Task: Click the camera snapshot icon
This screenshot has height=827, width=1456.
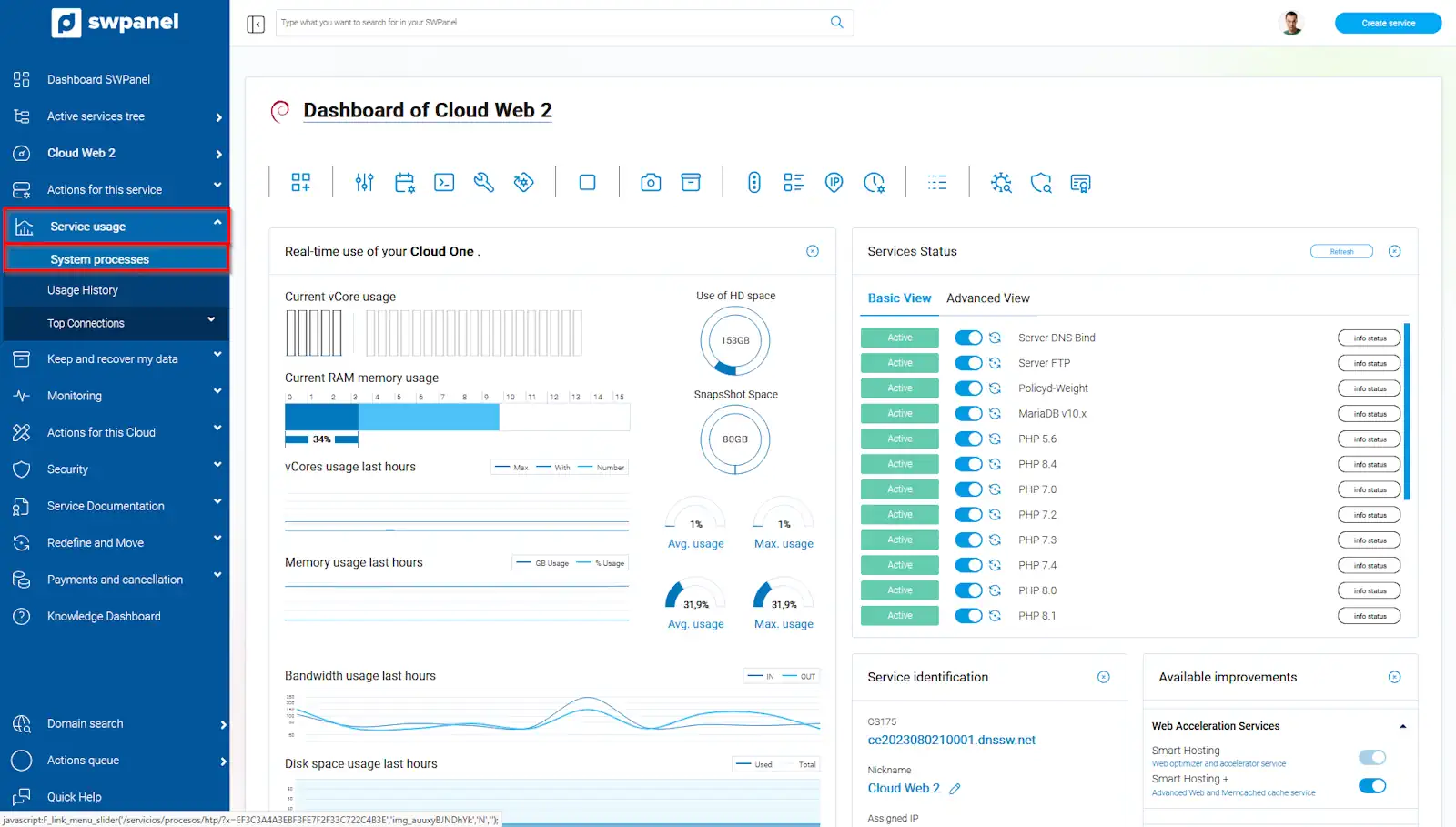Action: (x=651, y=183)
